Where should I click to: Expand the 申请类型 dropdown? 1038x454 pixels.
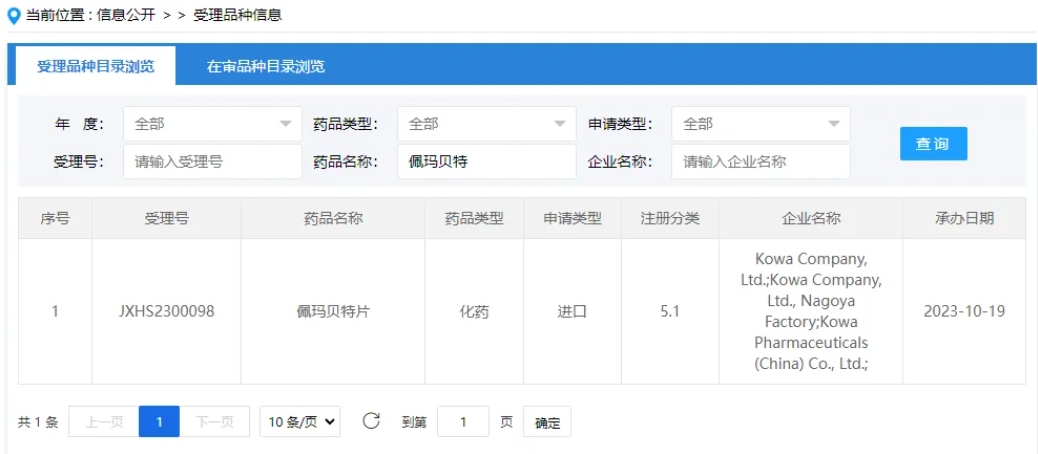coord(760,124)
